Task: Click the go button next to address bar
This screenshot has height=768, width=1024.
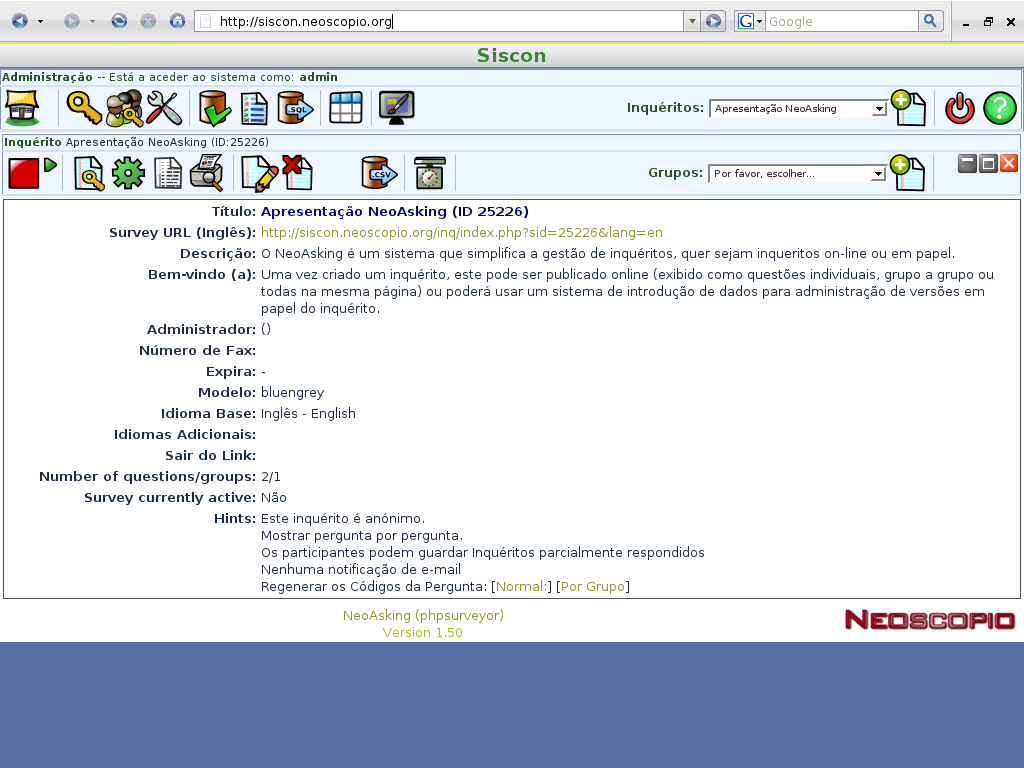Action: 714,22
